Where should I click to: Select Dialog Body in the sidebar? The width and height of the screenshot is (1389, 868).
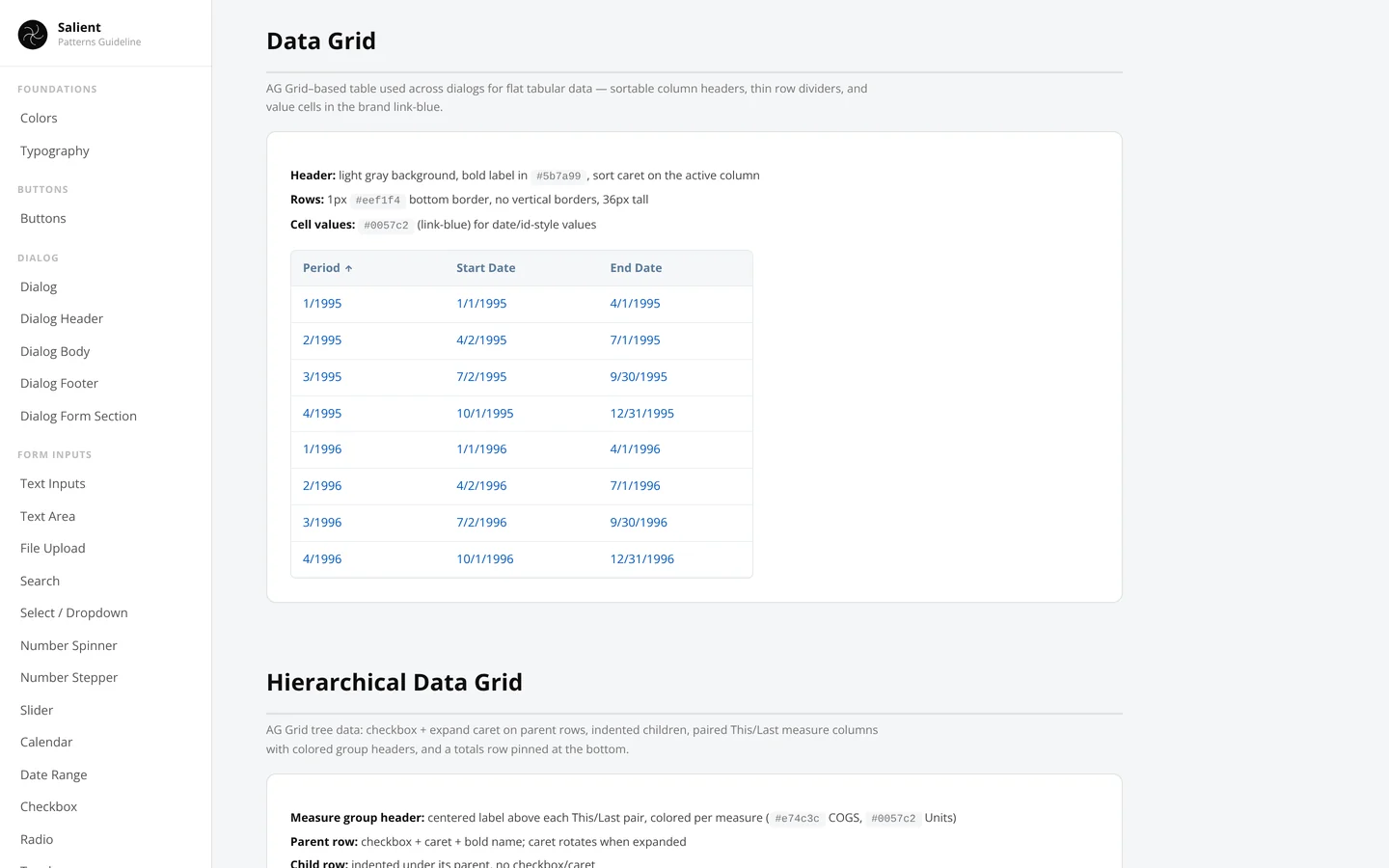(x=55, y=351)
